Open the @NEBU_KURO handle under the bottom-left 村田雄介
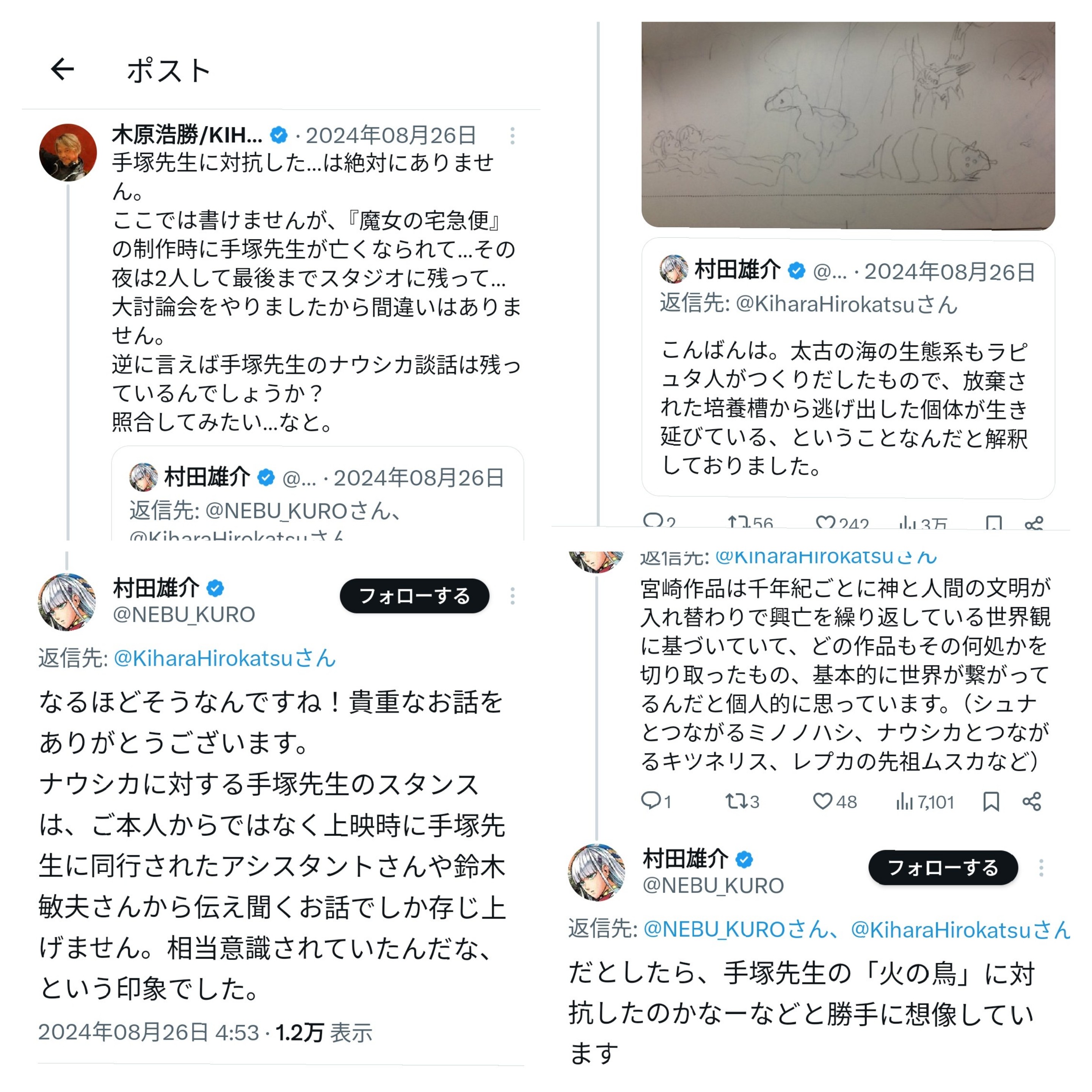The height and width of the screenshot is (1092, 1092). click(x=184, y=614)
